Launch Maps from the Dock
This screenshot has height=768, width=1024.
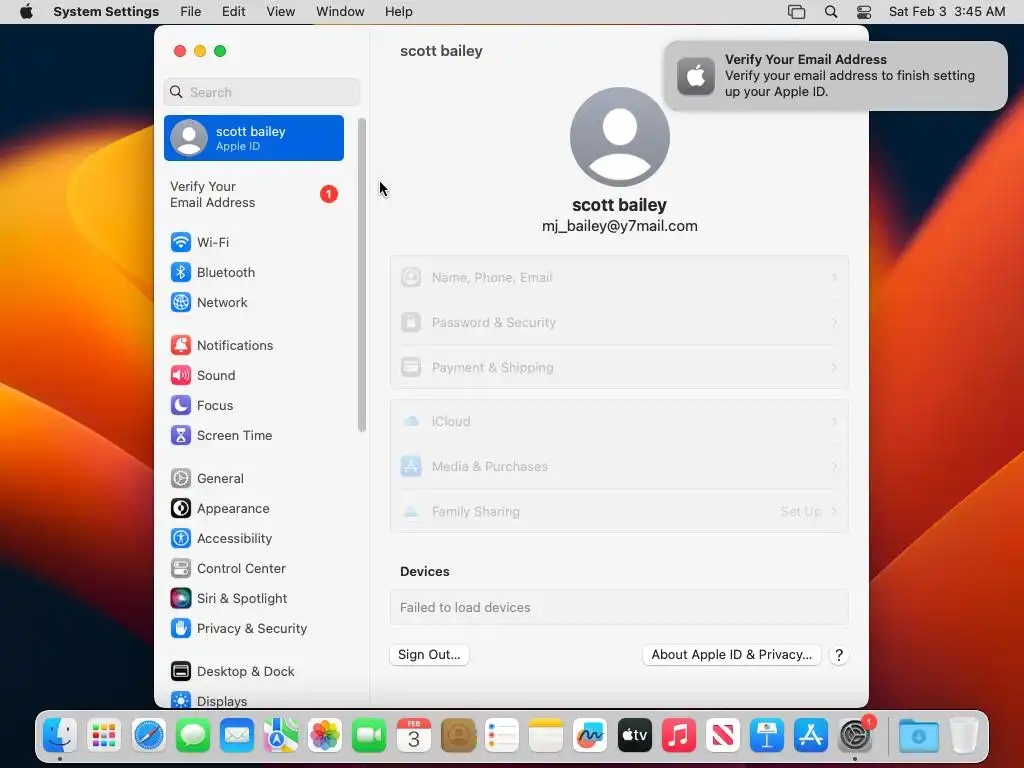pos(281,735)
